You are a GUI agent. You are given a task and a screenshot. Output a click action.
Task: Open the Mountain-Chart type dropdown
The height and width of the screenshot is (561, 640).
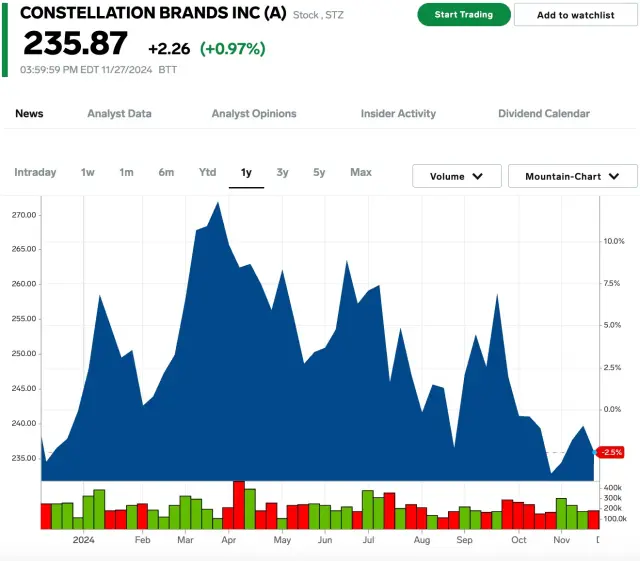[573, 176]
